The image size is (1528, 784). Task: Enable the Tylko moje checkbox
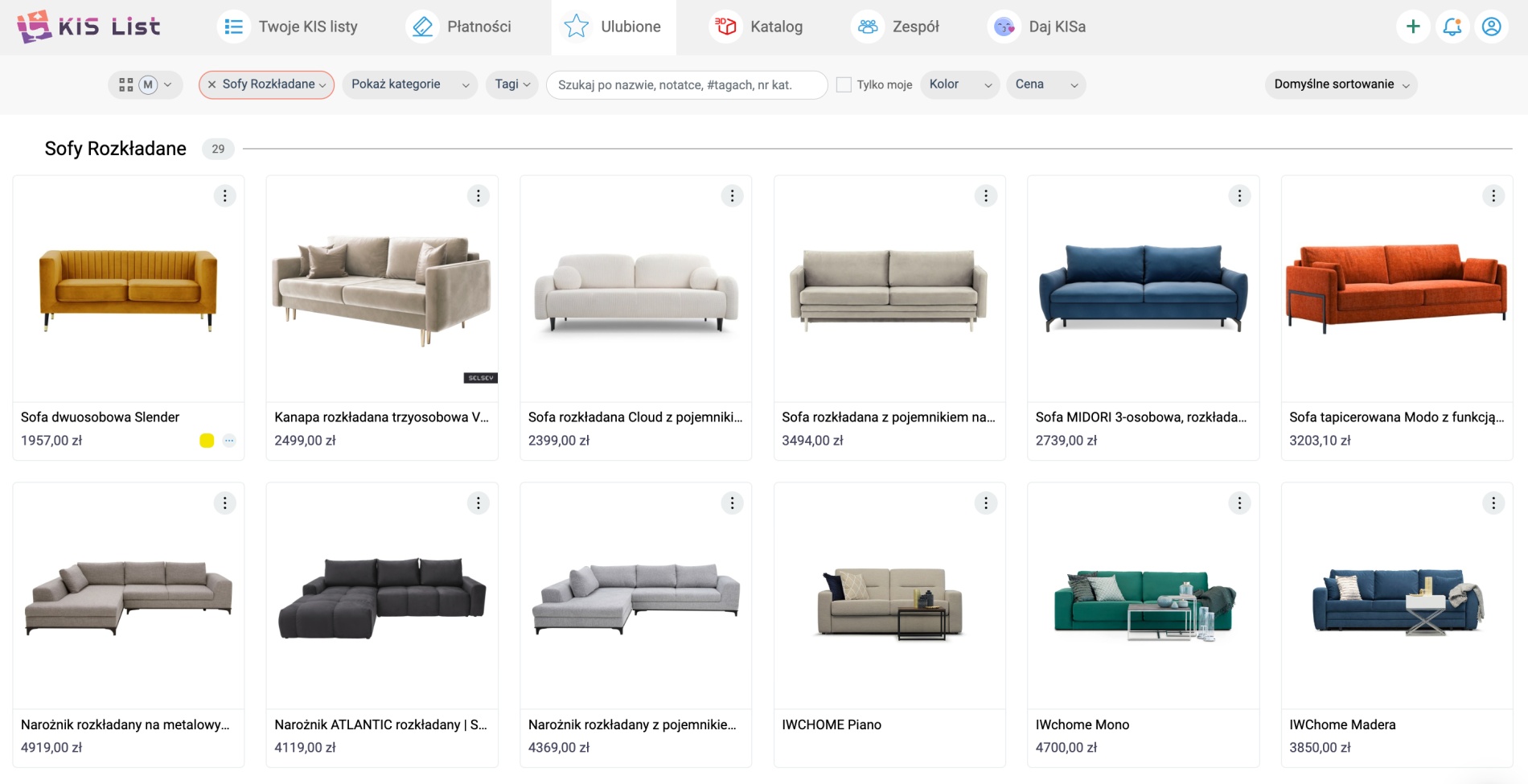click(844, 84)
